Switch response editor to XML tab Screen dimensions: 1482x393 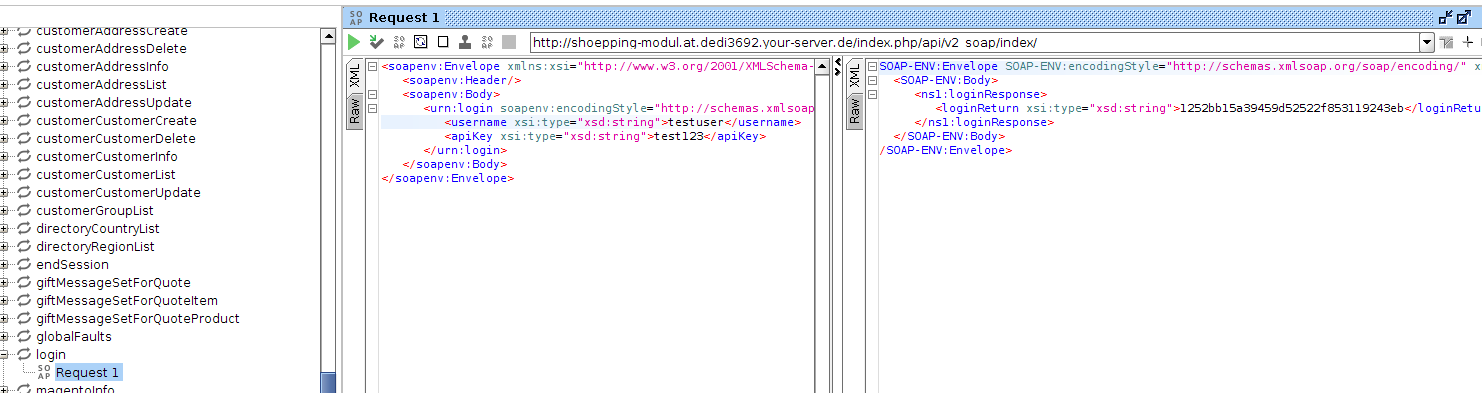(x=854, y=76)
